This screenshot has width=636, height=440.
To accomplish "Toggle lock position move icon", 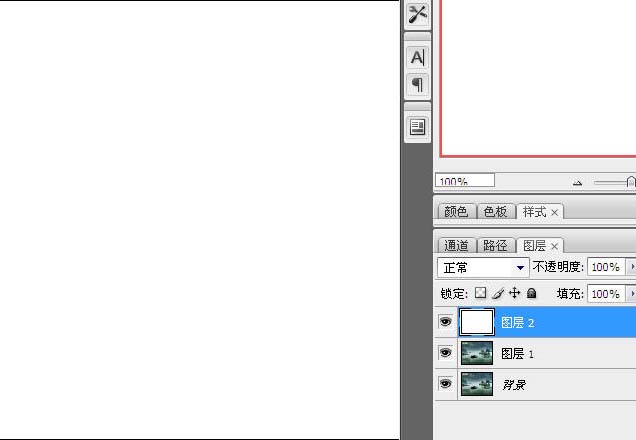I will point(514,293).
